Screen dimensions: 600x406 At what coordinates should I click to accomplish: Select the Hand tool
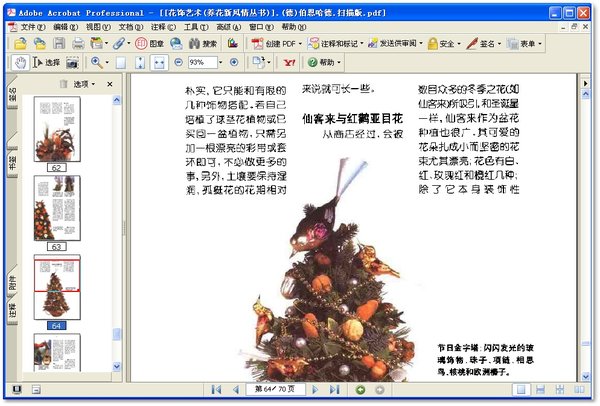[20, 62]
